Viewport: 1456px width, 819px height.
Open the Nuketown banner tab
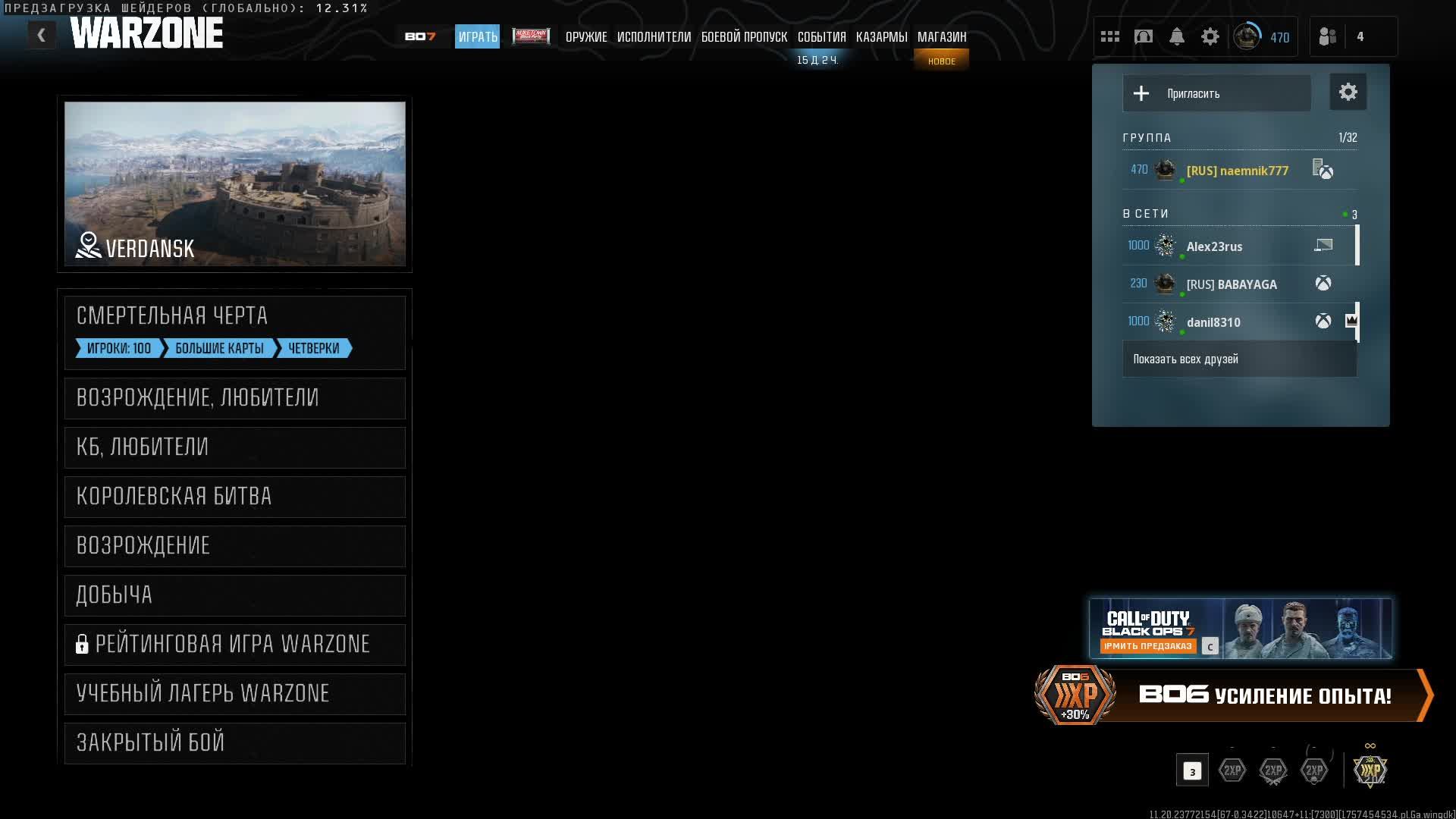[x=531, y=36]
